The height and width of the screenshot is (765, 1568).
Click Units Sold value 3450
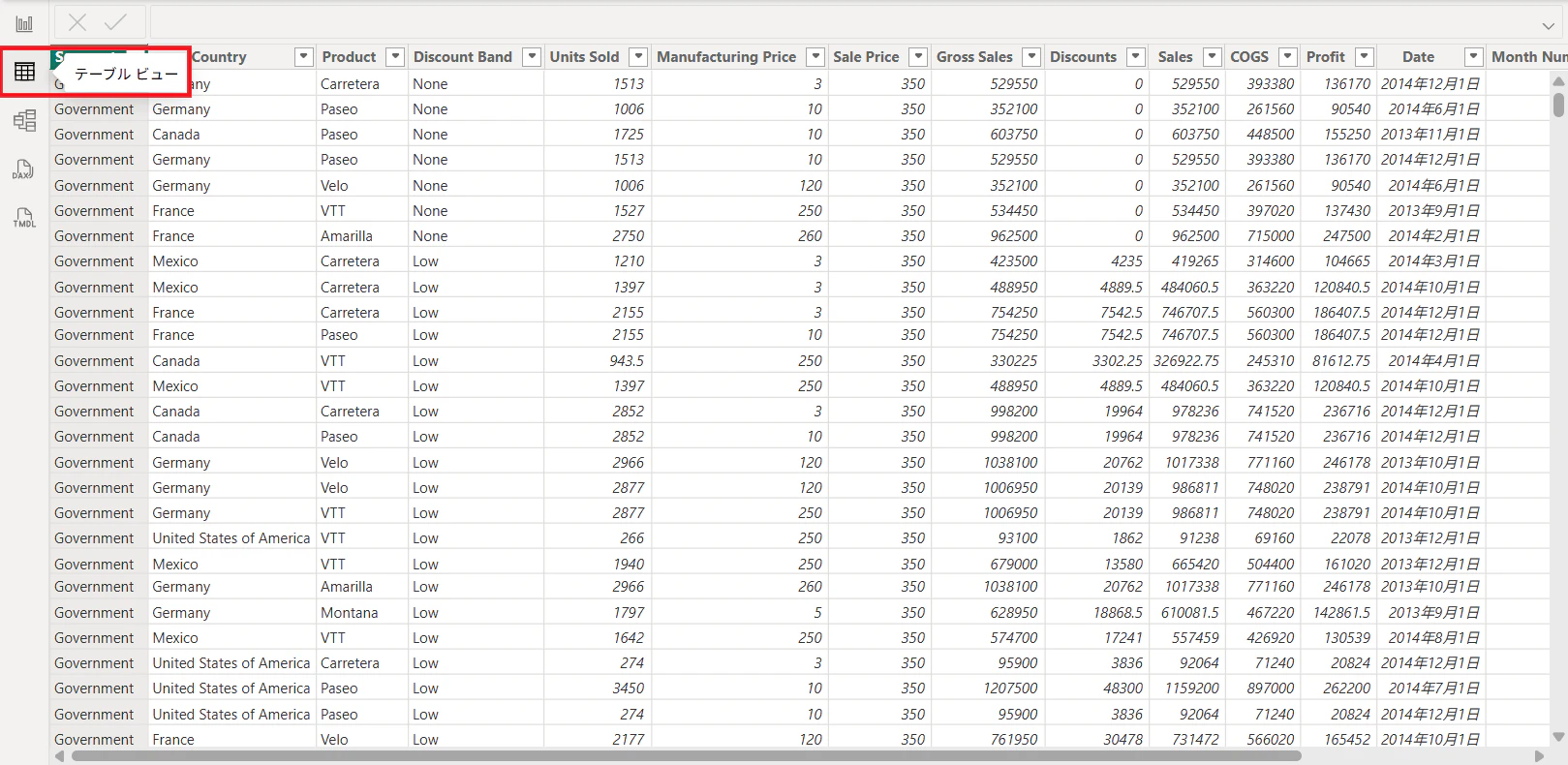click(629, 688)
